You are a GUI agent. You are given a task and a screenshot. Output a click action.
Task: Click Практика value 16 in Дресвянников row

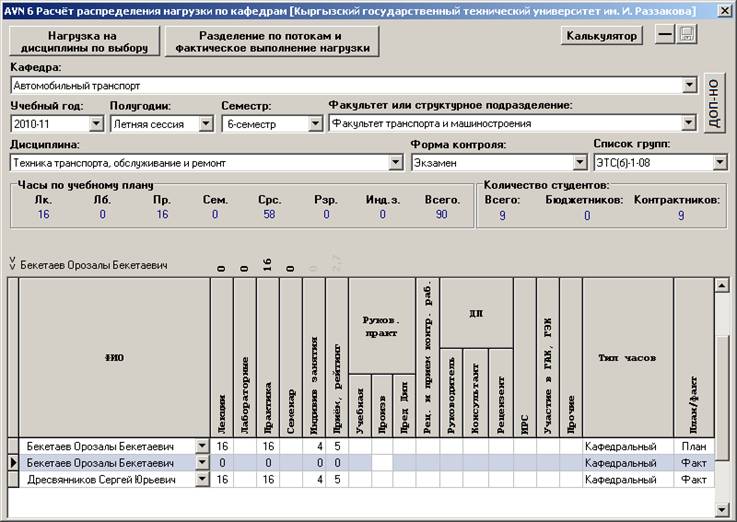tap(268, 479)
